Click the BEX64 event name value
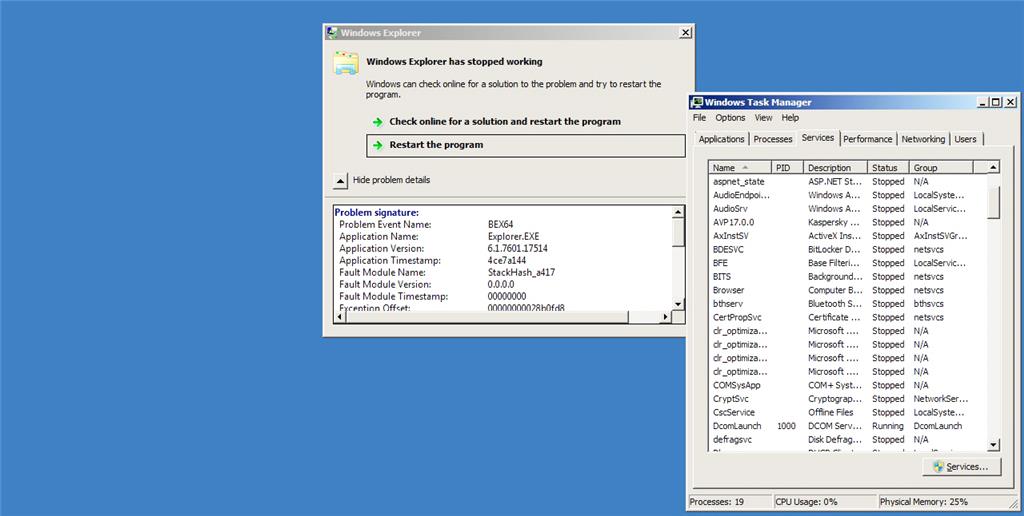Screen dimensions: 1024x516 pos(501,225)
